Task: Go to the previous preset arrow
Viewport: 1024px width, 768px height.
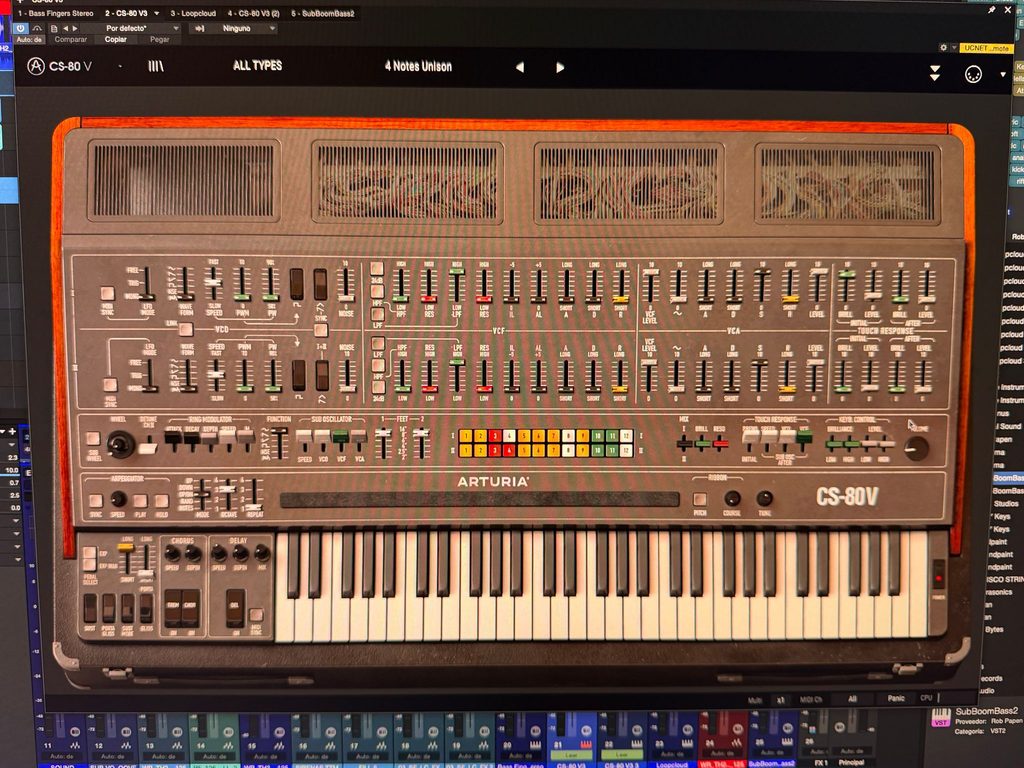Action: click(520, 67)
